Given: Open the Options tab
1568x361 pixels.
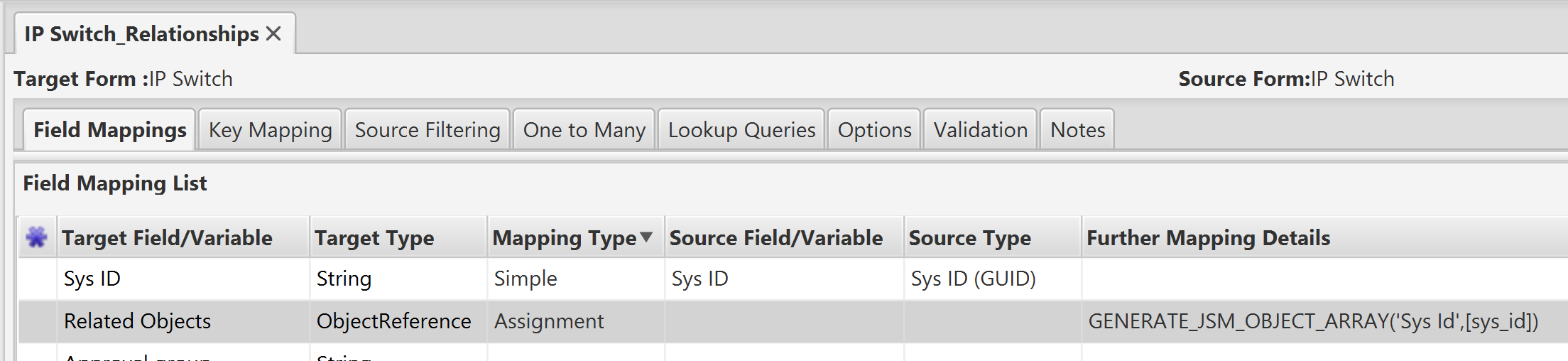Looking at the screenshot, I should (874, 130).
